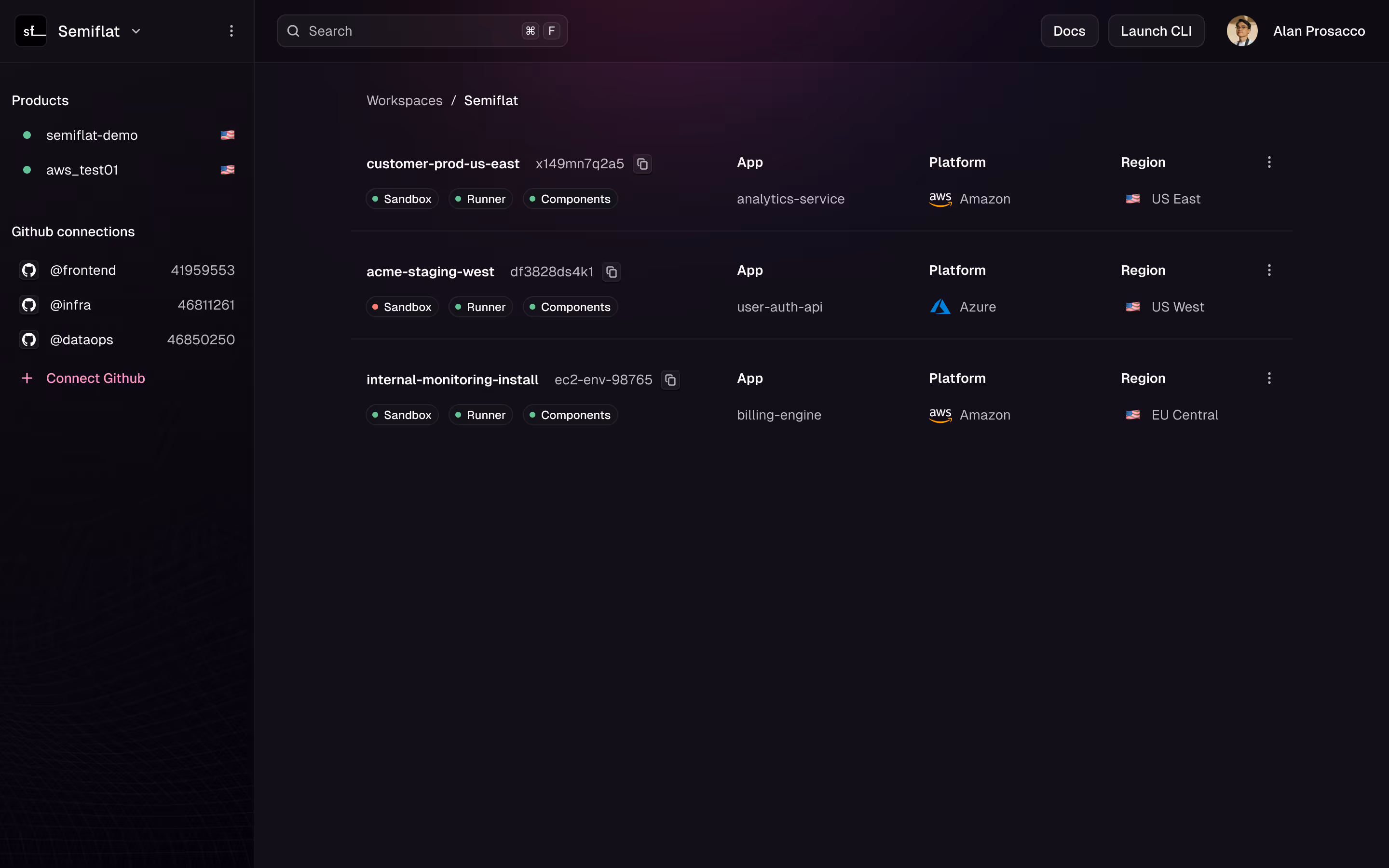The image size is (1389, 868).
Task: Copy the ID df3828ds4k1
Action: [612, 272]
